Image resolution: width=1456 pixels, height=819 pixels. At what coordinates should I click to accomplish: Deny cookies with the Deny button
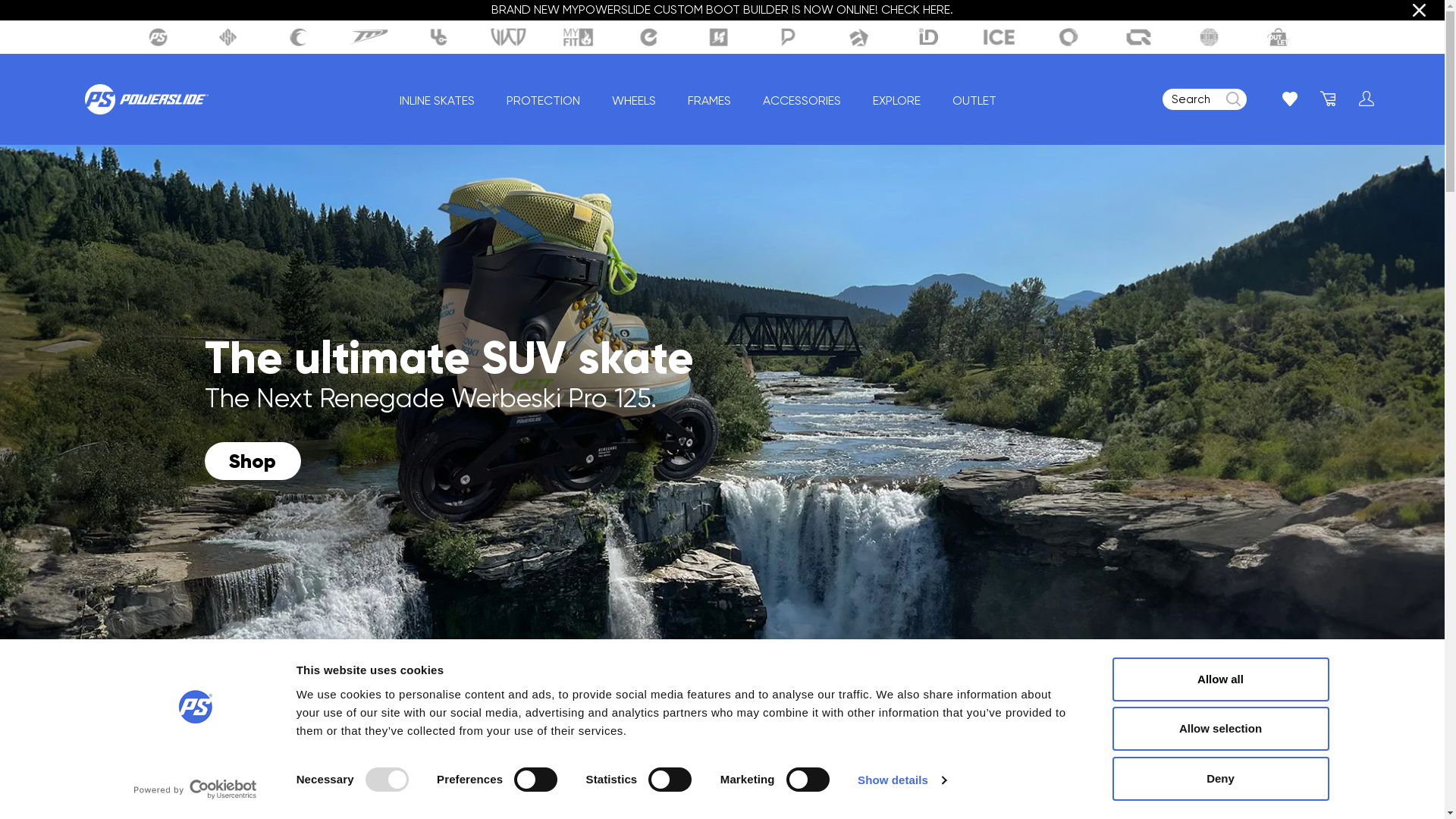[1220, 779]
